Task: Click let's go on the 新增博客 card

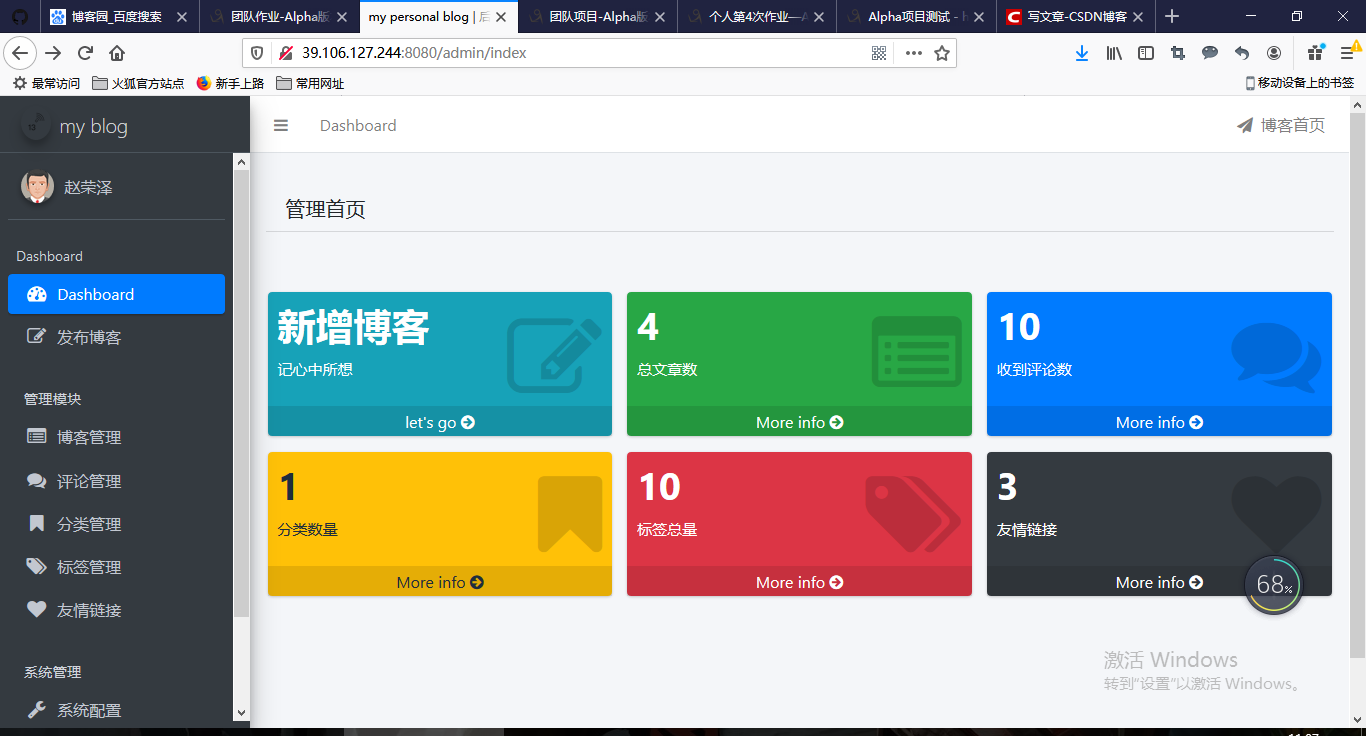Action: 439,422
